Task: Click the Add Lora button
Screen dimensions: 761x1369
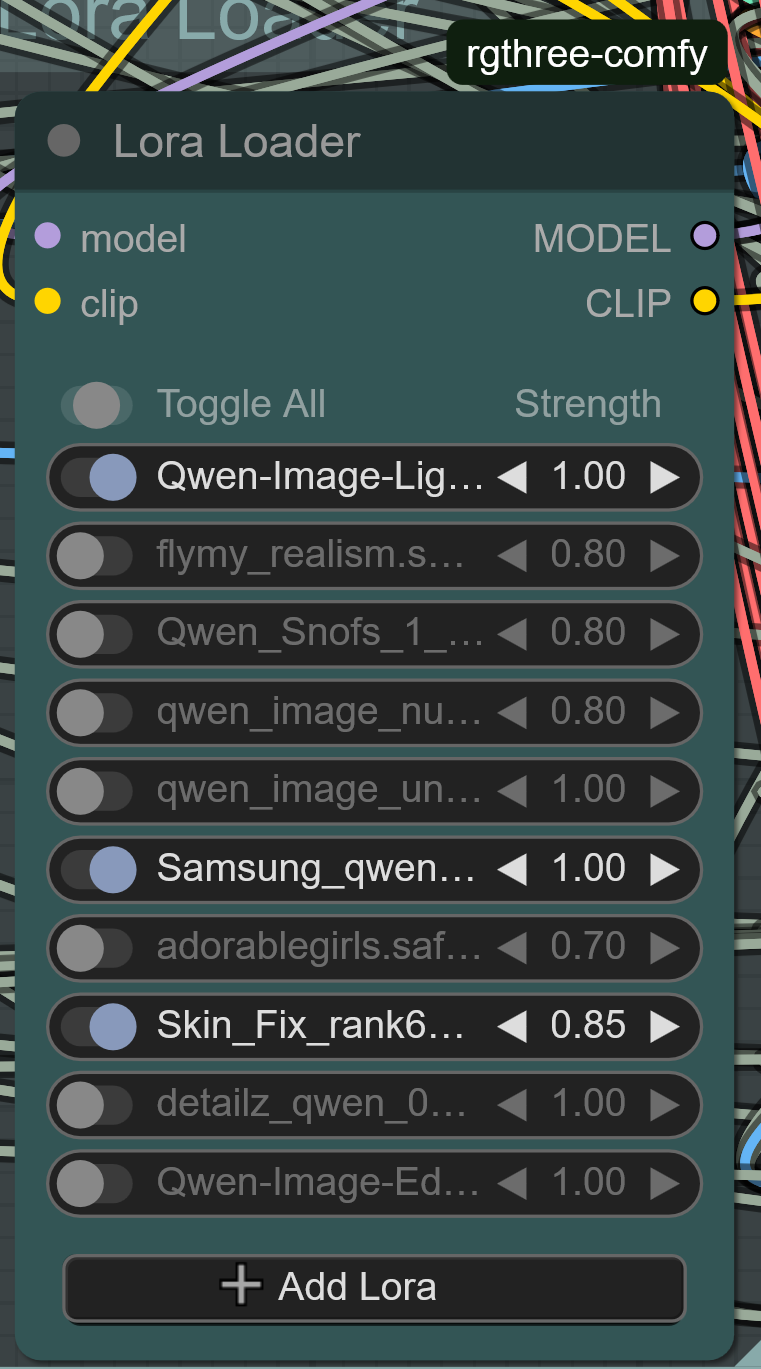Action: [x=375, y=1288]
